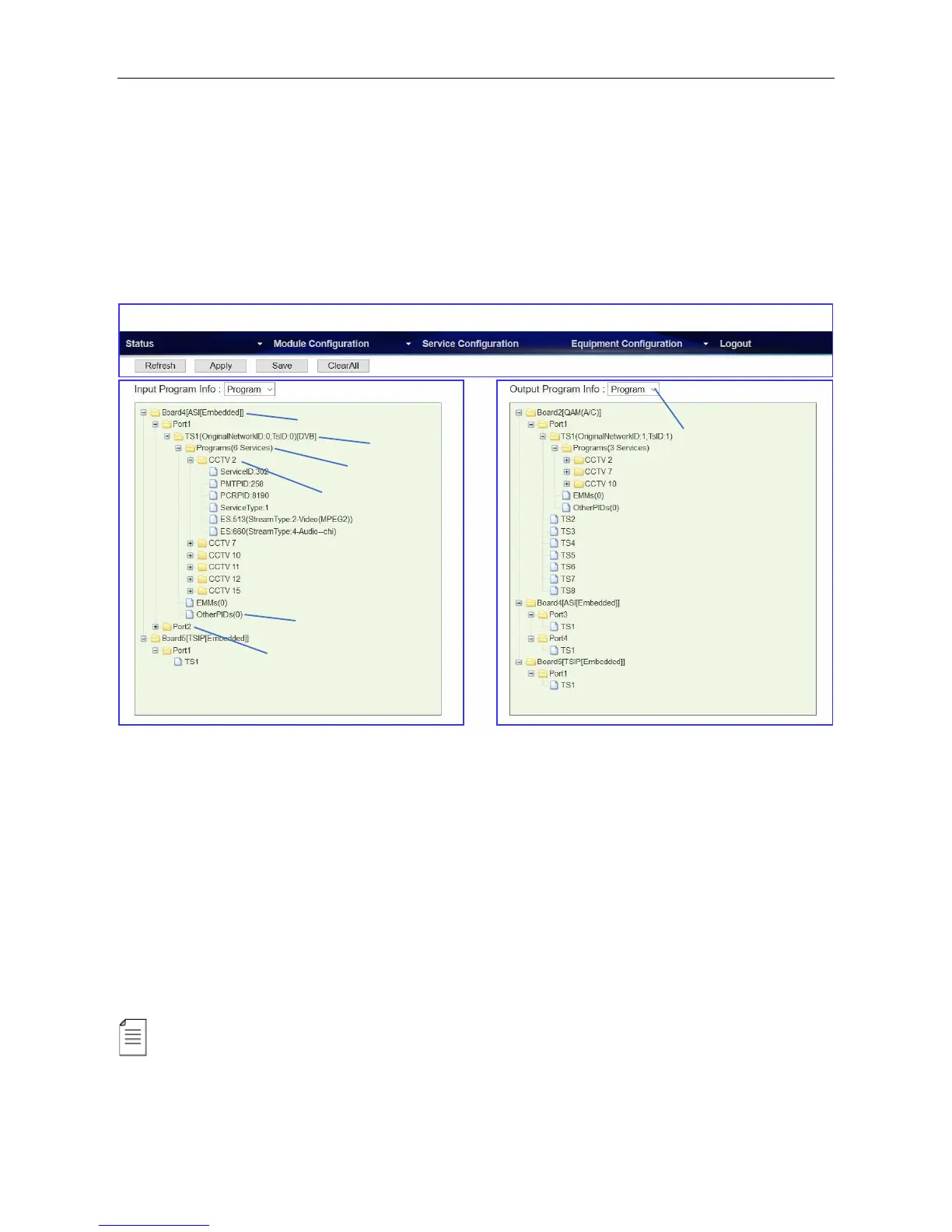Select TS8 in the output tree
The image size is (952, 1232).
click(x=568, y=591)
